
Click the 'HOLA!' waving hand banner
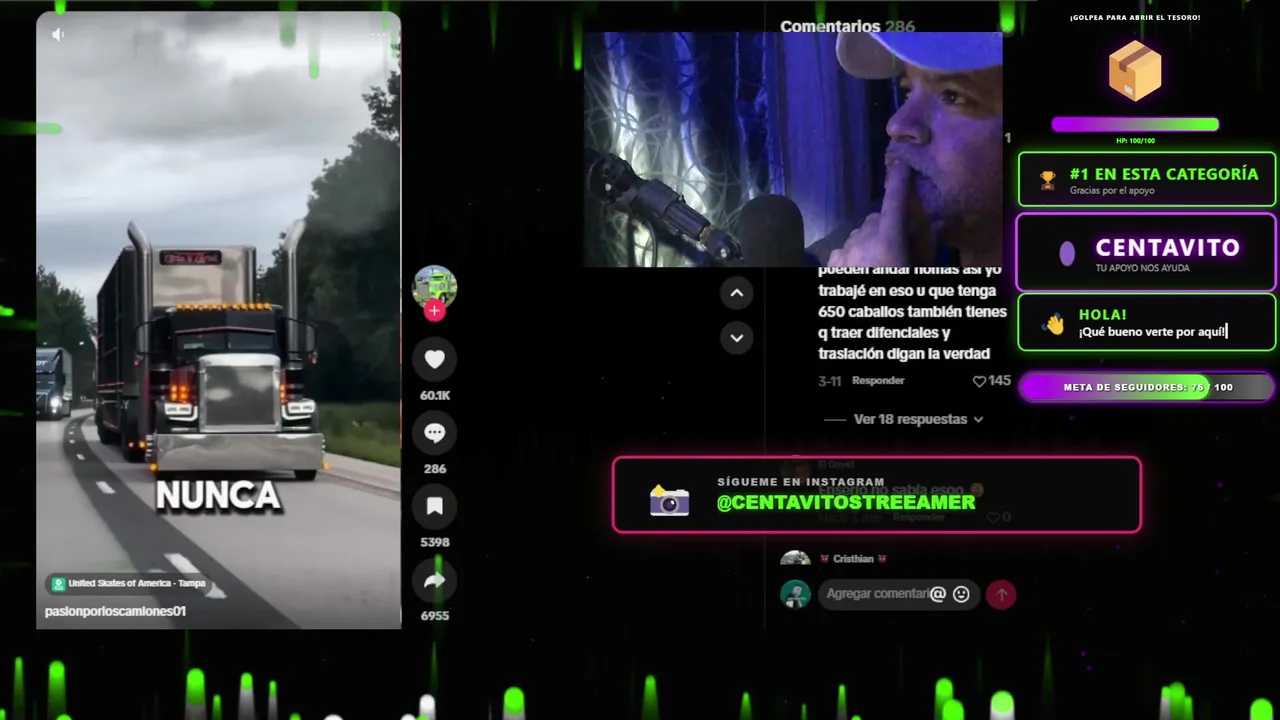[1147, 322]
